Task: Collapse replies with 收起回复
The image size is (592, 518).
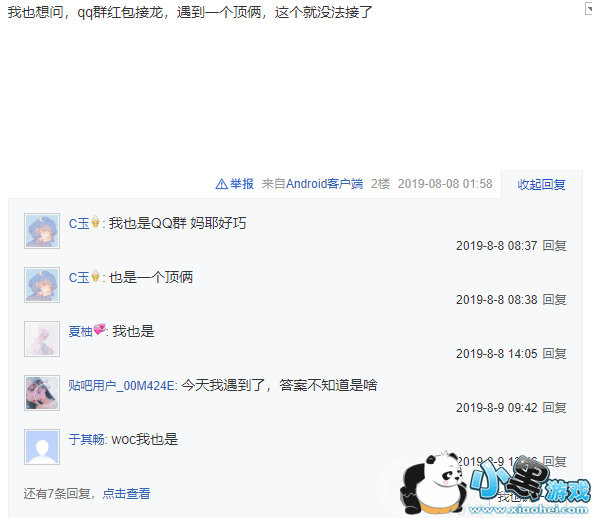Action: 541,184
